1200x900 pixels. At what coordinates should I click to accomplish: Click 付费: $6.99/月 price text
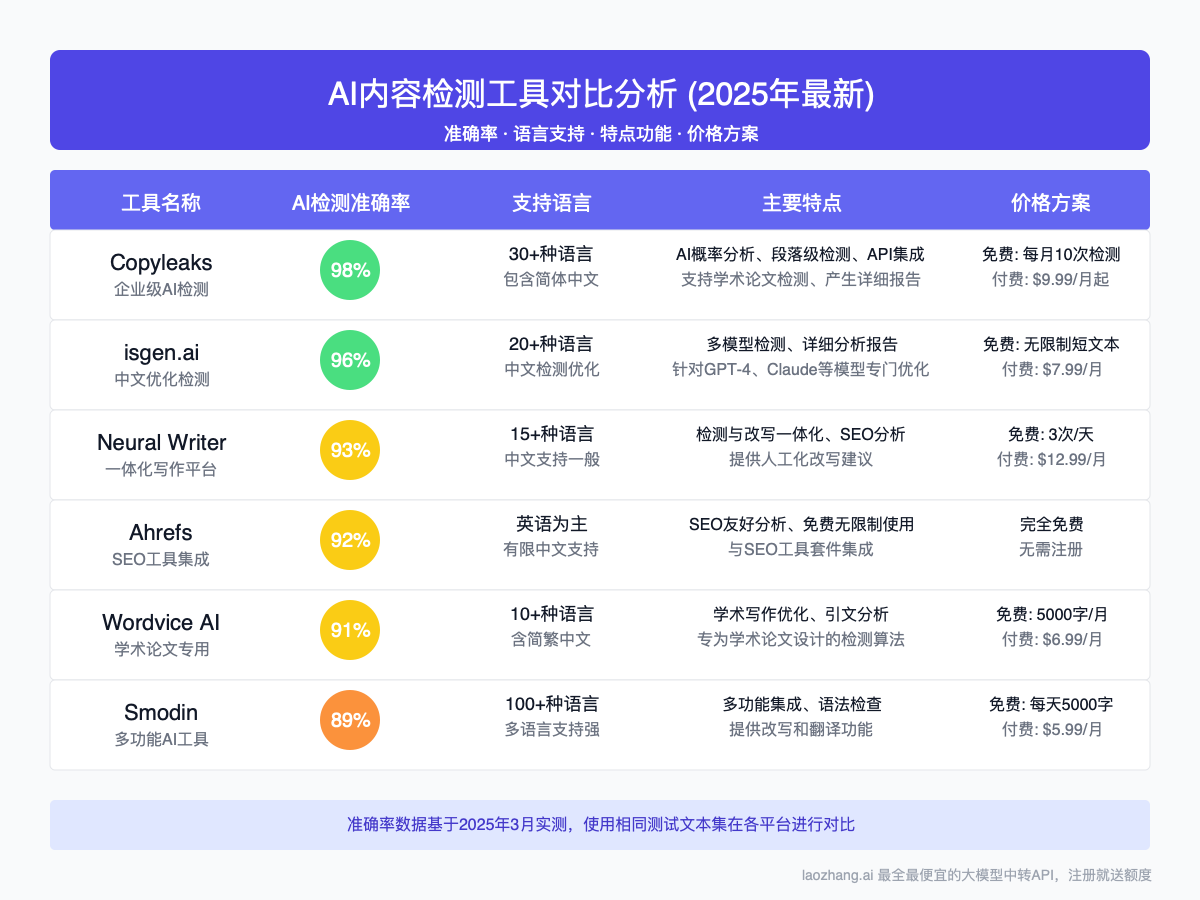pyautogui.click(x=1051, y=639)
